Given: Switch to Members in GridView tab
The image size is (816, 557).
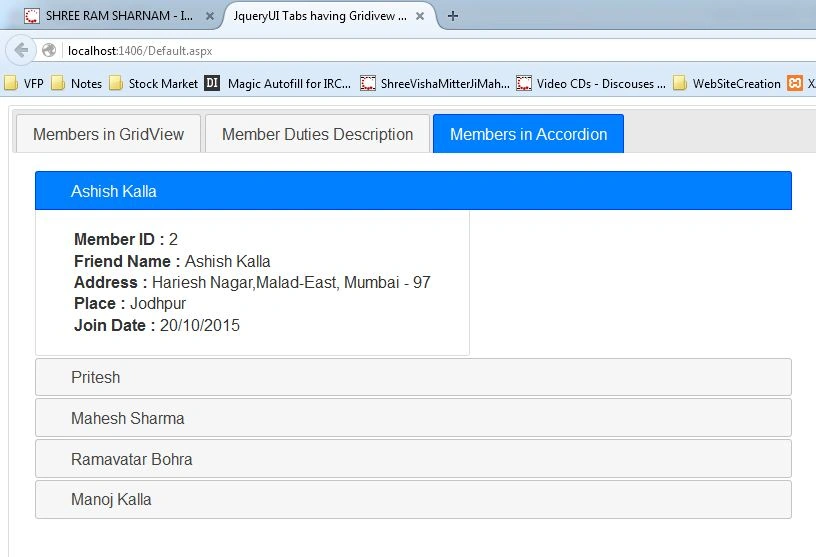Looking at the screenshot, I should click(x=108, y=134).
